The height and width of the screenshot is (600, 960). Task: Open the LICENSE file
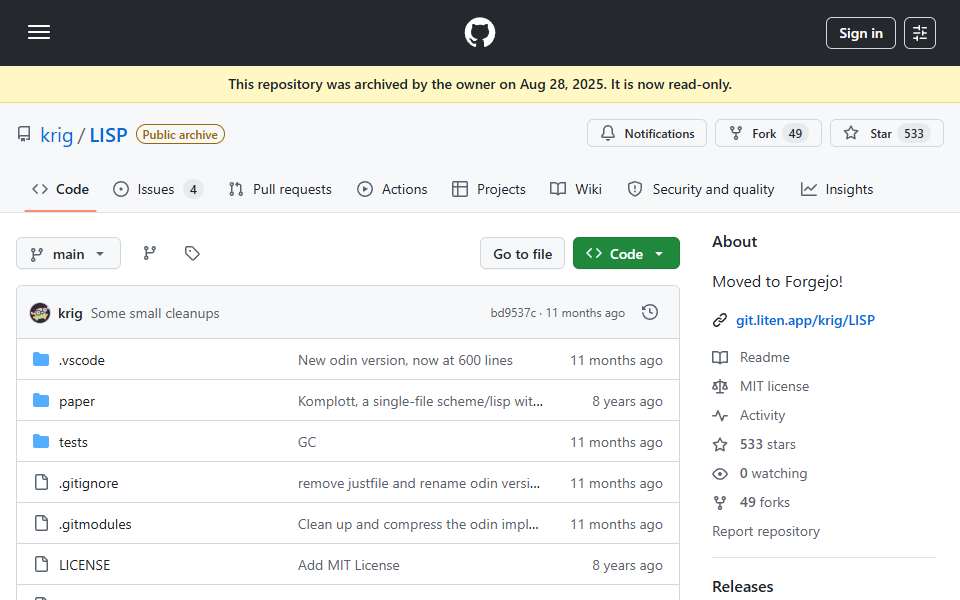click(x=84, y=565)
